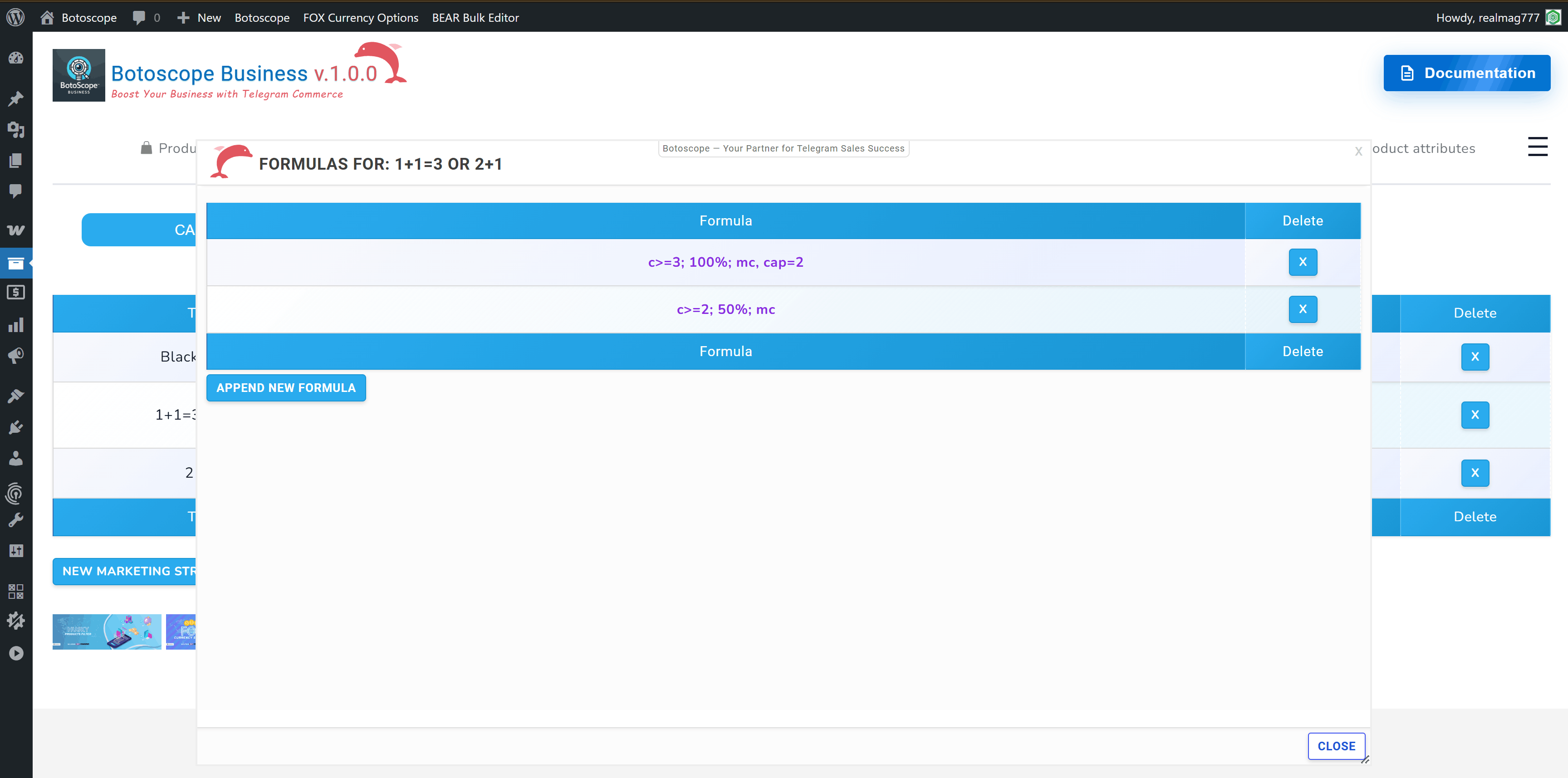Open Plugins via the plug icon
This screenshot has height=778, width=1568.
click(x=16, y=427)
